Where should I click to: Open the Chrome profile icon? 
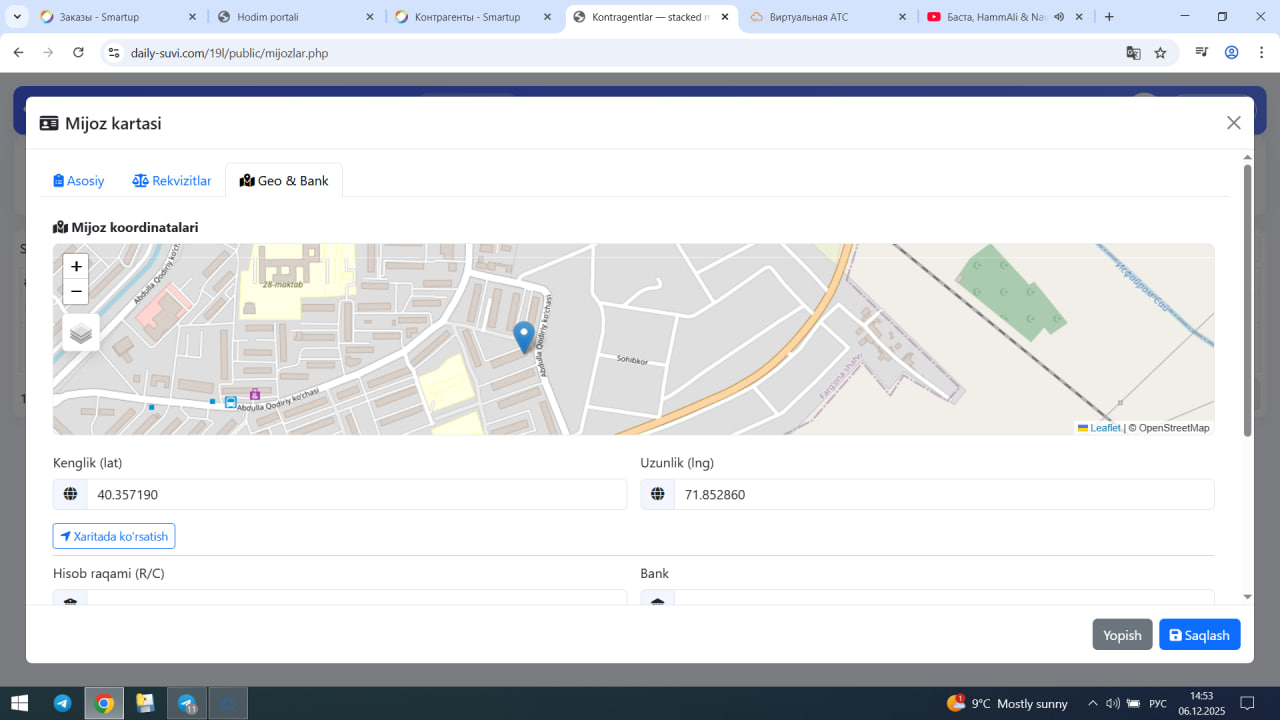[1231, 53]
